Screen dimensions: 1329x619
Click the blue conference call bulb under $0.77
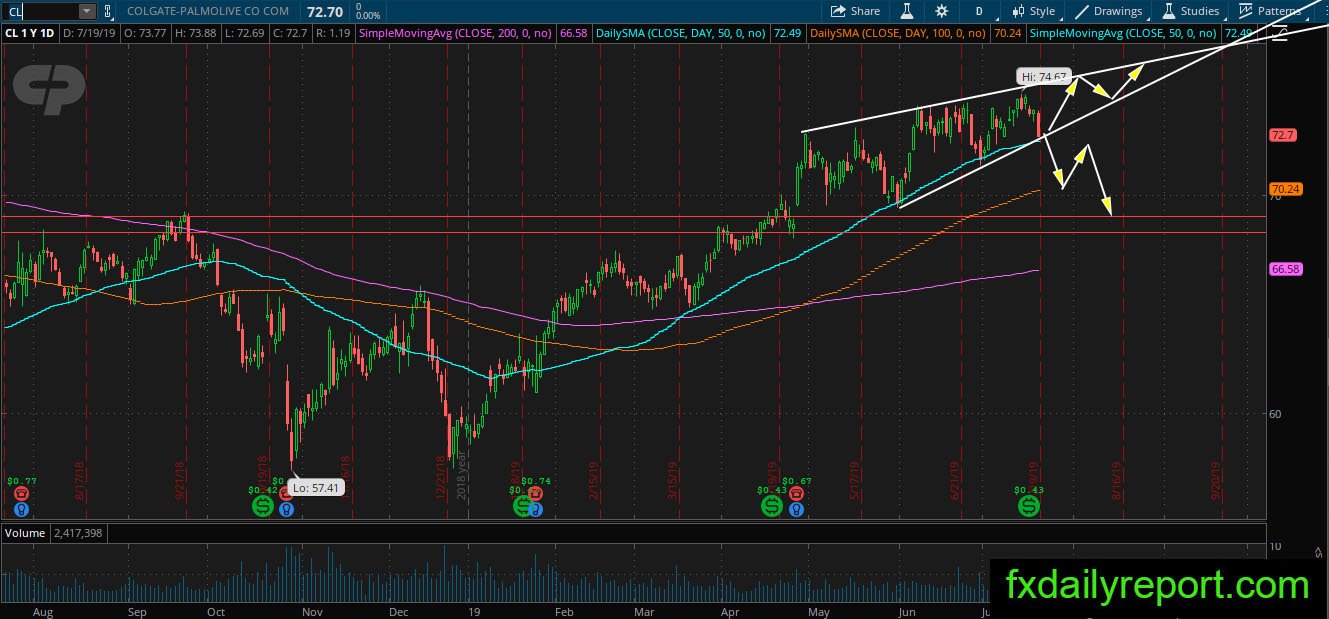21,509
